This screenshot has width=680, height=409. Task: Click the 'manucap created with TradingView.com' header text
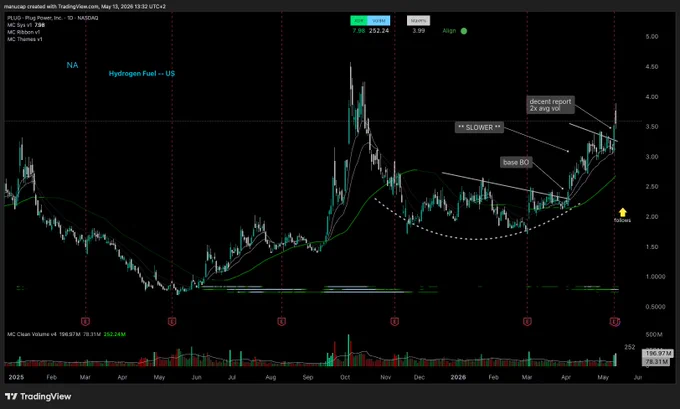pyautogui.click(x=52, y=7)
